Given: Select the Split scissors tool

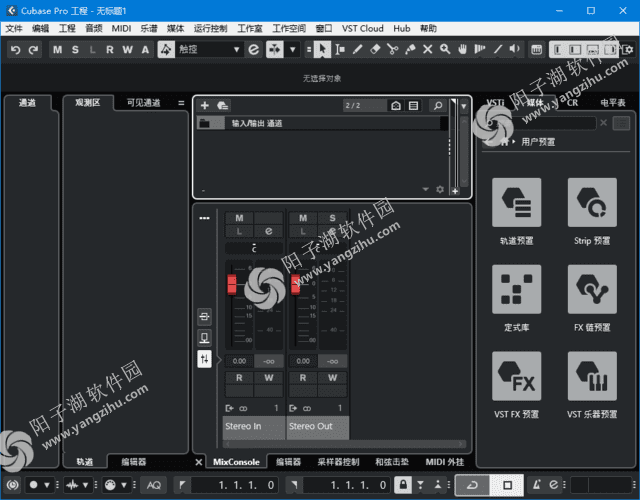Looking at the screenshot, I should pos(393,49).
